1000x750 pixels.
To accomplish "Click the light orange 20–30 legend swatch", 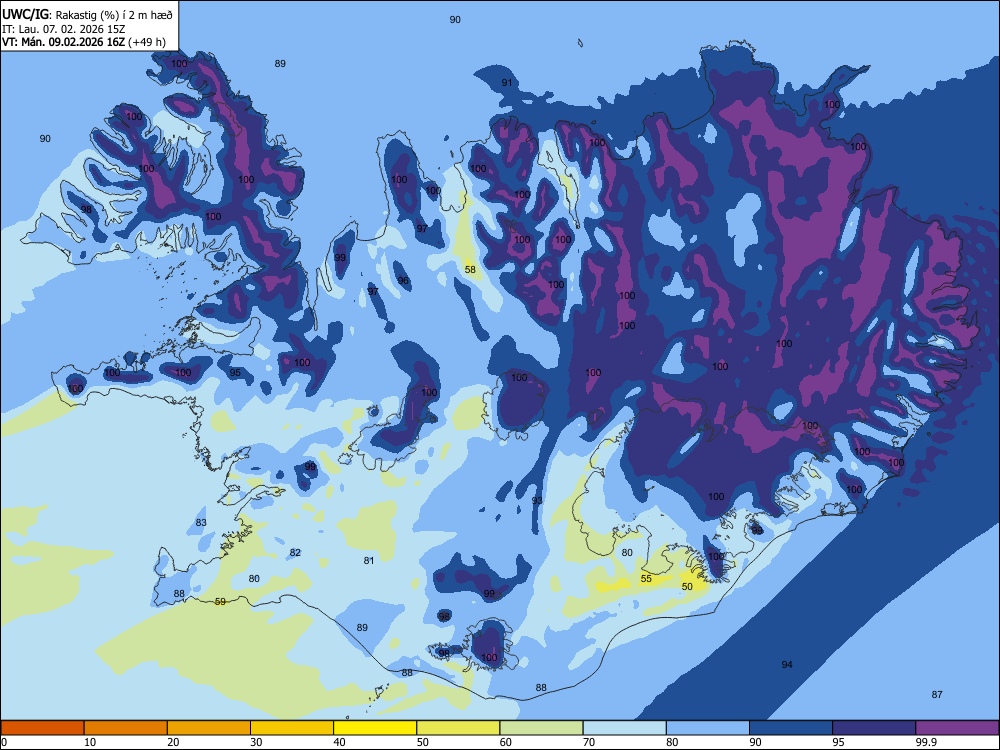I will point(209,728).
